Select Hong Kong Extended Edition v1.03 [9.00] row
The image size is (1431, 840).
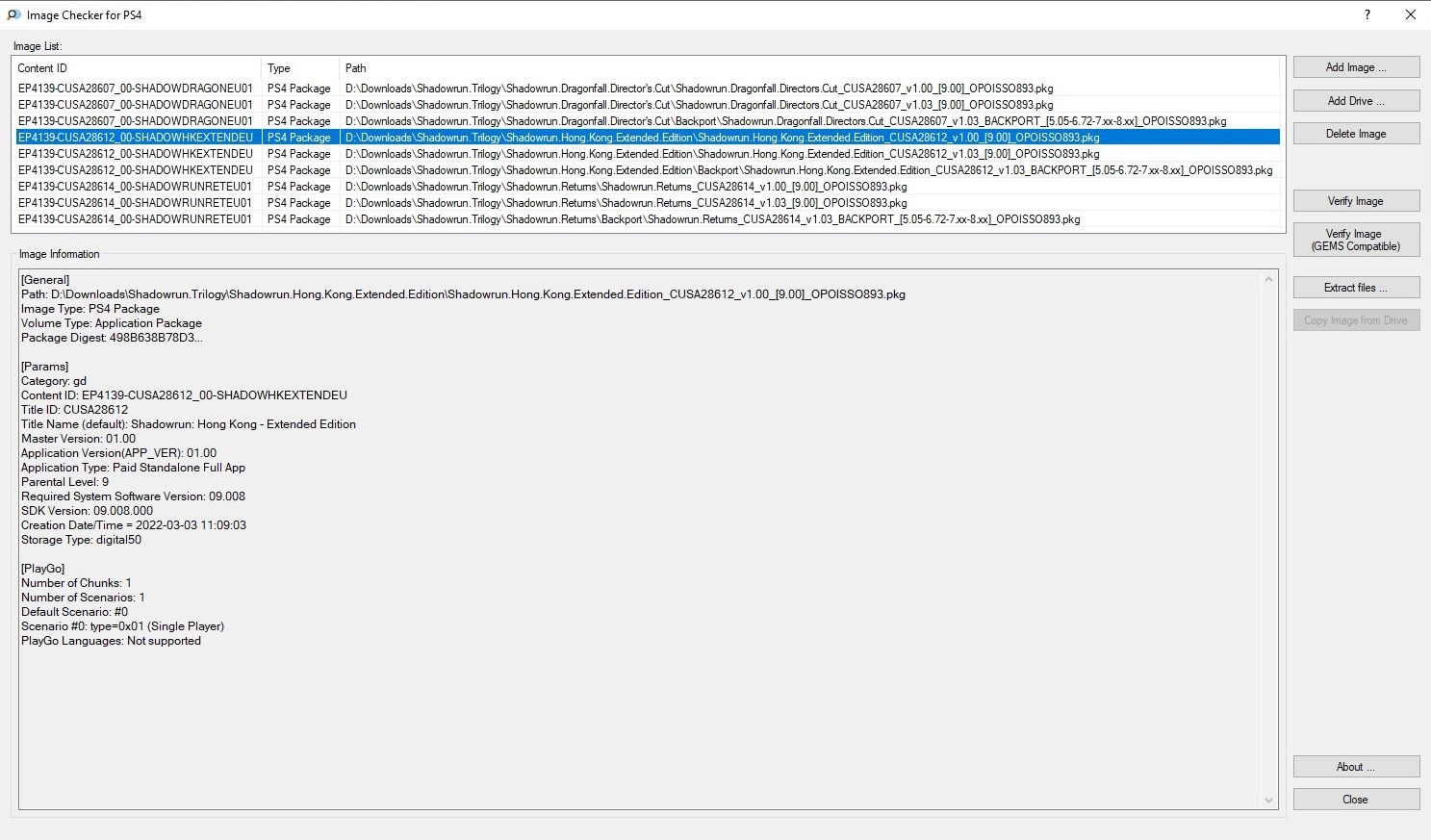(647, 154)
